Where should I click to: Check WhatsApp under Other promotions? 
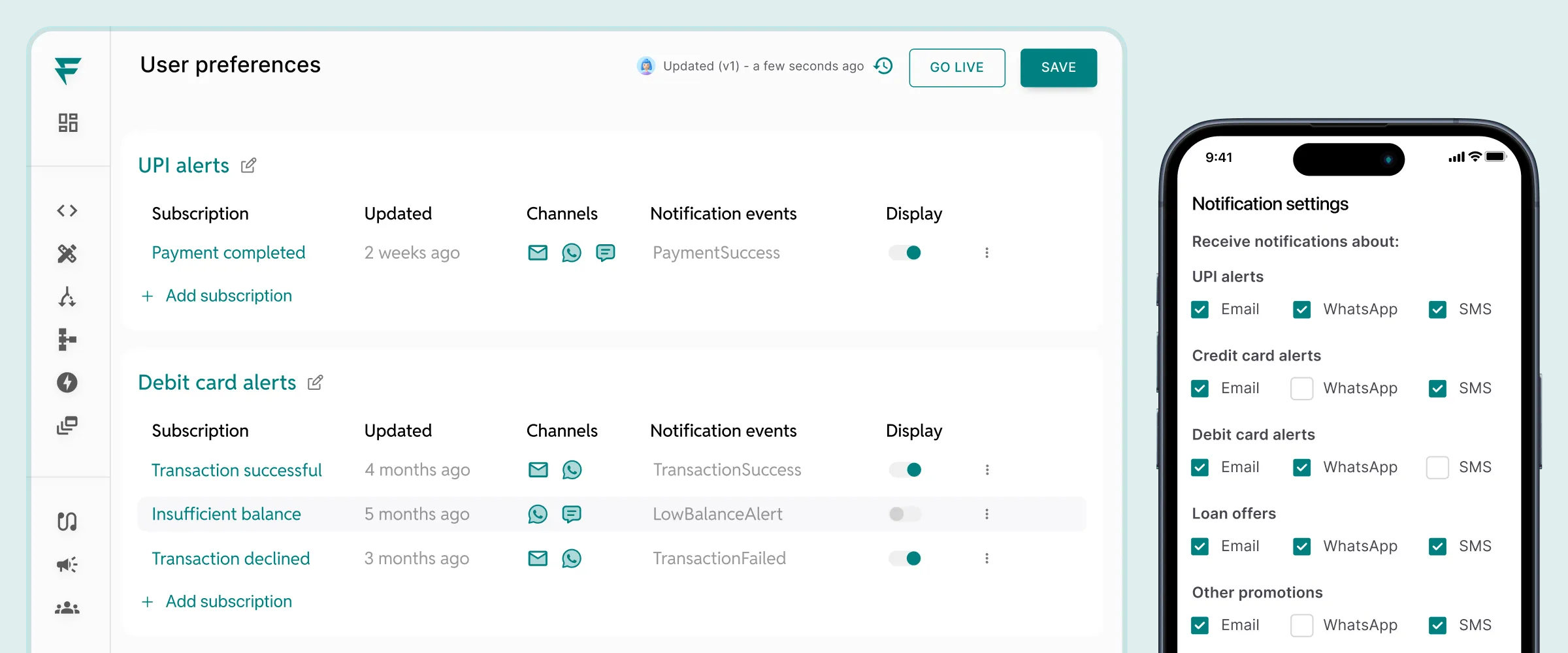(x=1302, y=626)
